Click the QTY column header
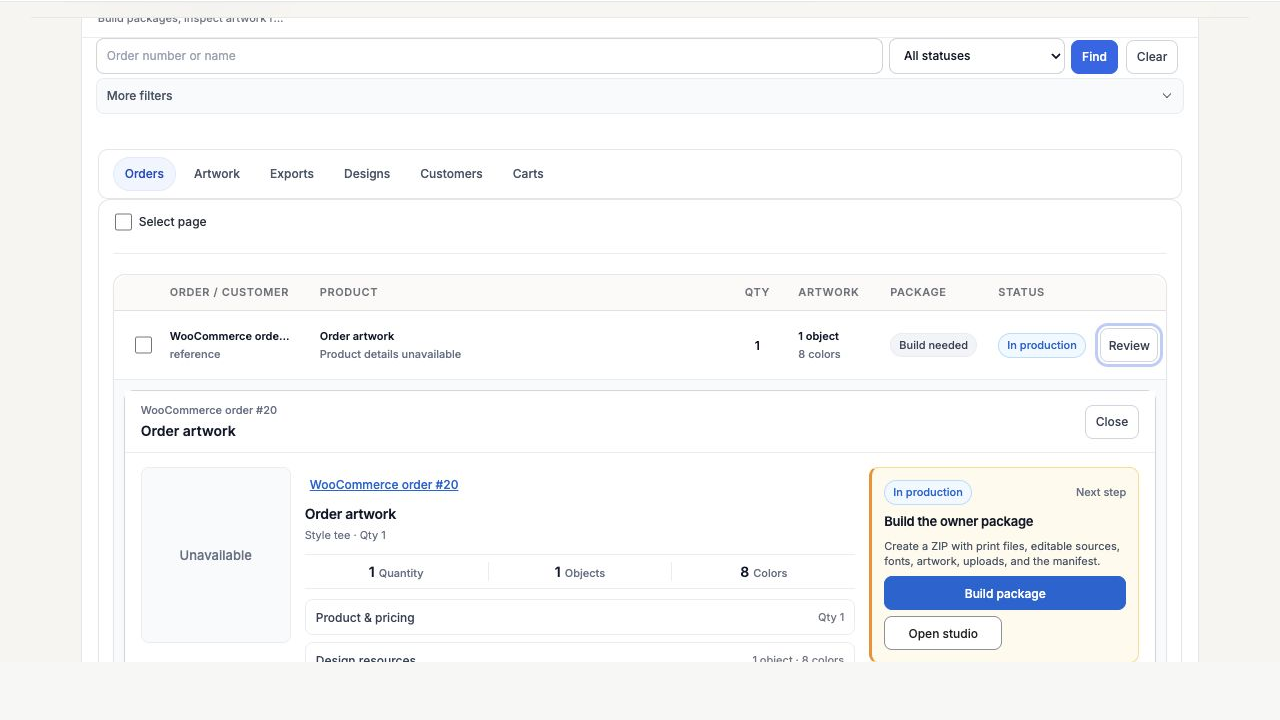1280x720 pixels. coord(757,292)
